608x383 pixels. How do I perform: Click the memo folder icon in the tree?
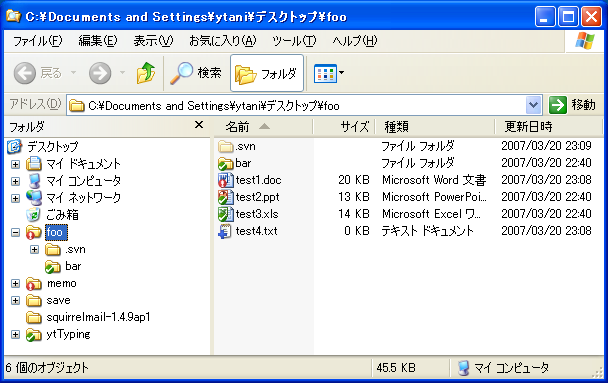point(34,284)
